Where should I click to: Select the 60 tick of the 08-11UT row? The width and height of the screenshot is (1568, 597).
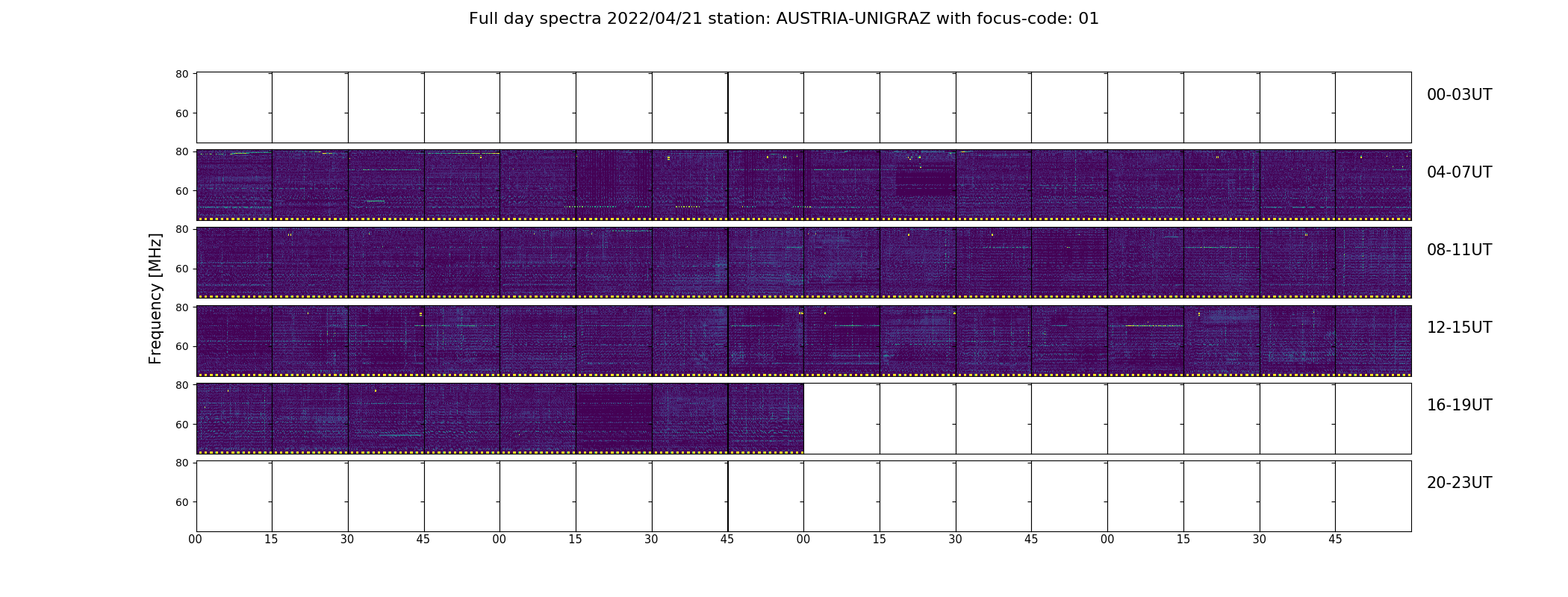(x=181, y=269)
